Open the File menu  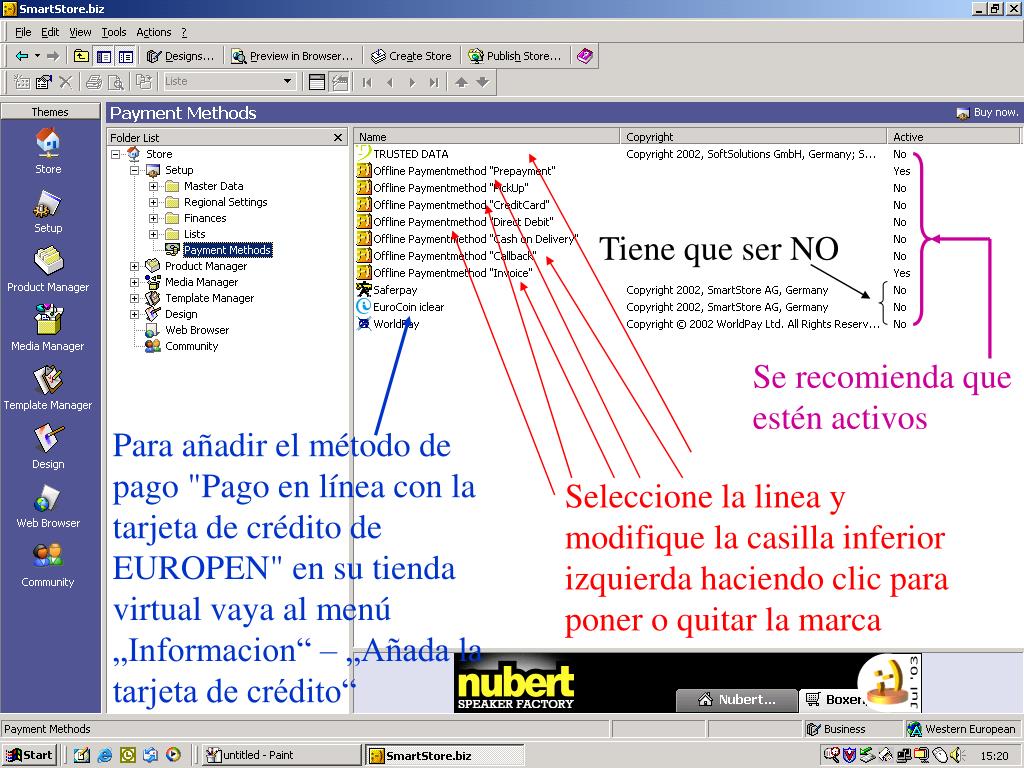(x=23, y=32)
